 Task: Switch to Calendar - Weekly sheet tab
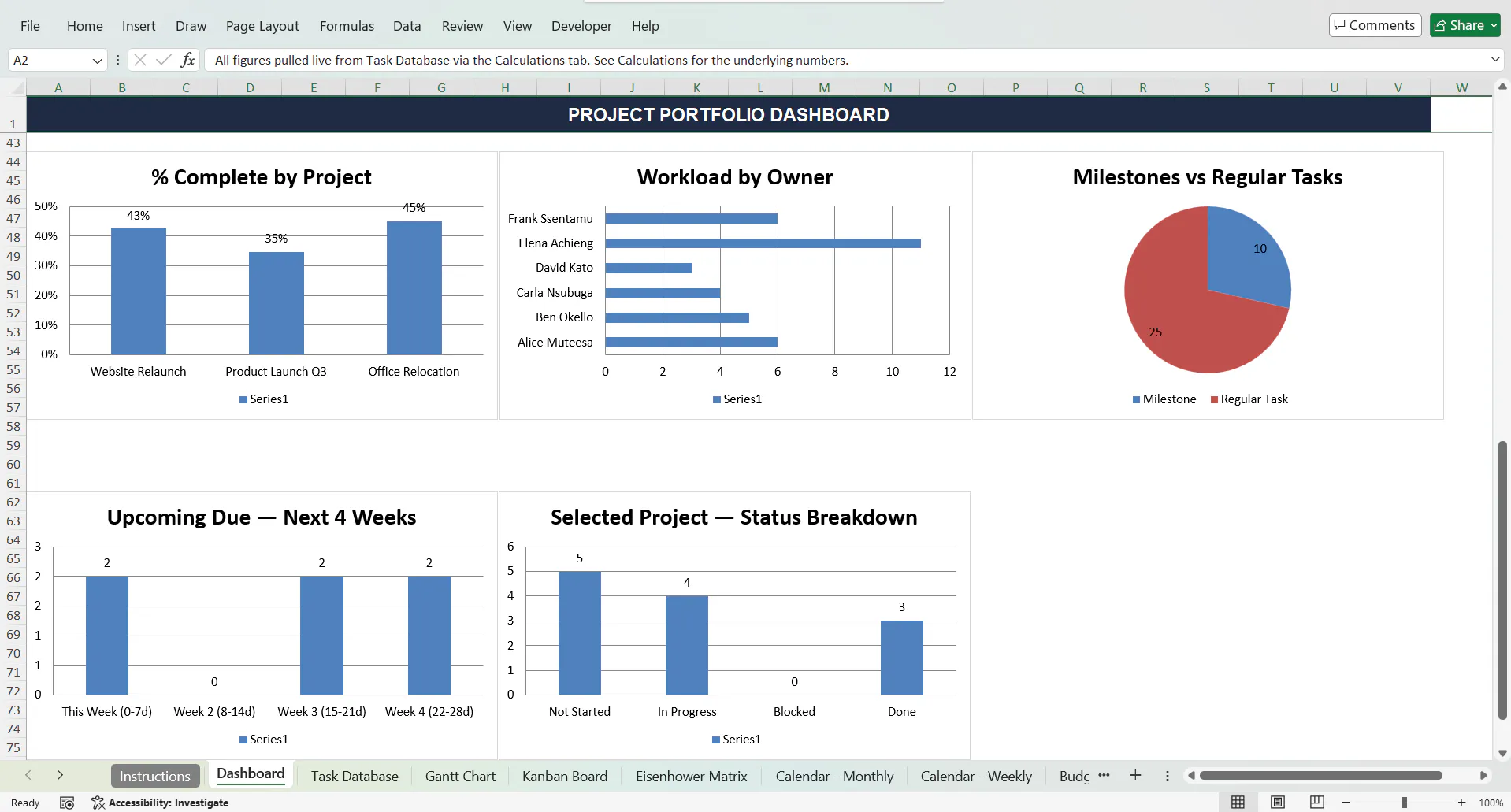[976, 776]
